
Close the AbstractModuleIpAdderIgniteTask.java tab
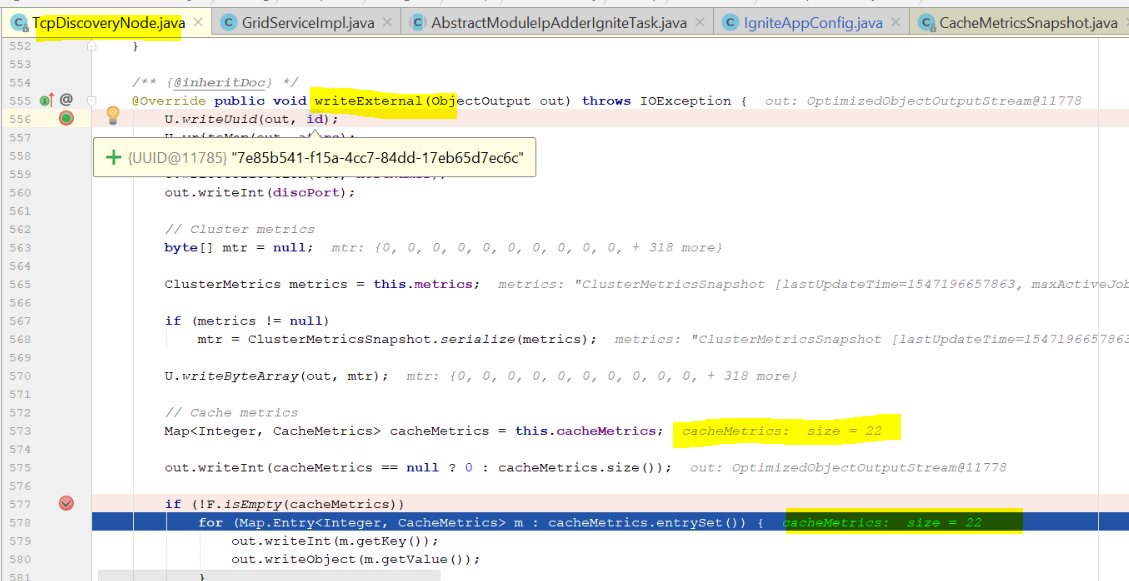pyautogui.click(x=700, y=23)
